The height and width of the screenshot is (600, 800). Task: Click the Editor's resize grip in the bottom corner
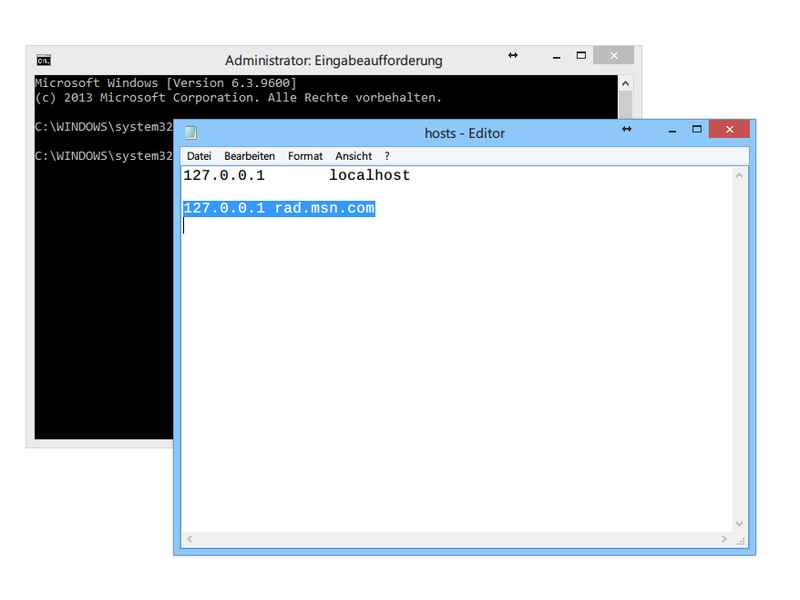[740, 540]
